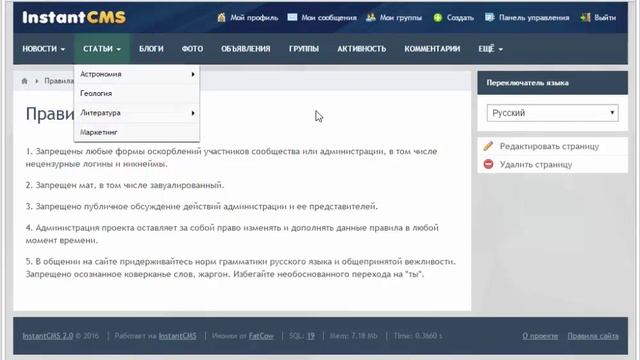The height and width of the screenshot is (360, 640).
Task: Click the breadcrumb home icon
Action: pos(24,81)
